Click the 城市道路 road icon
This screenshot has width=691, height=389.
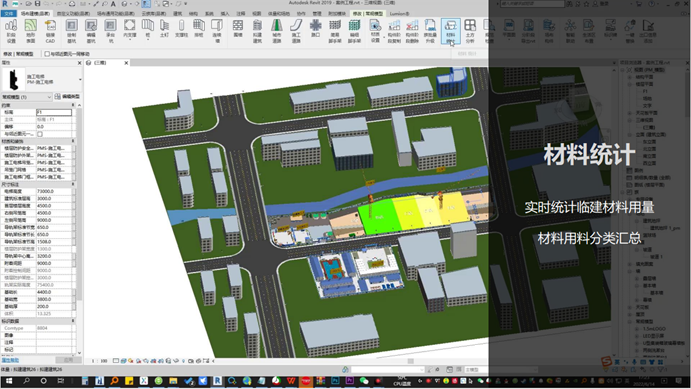click(x=277, y=31)
